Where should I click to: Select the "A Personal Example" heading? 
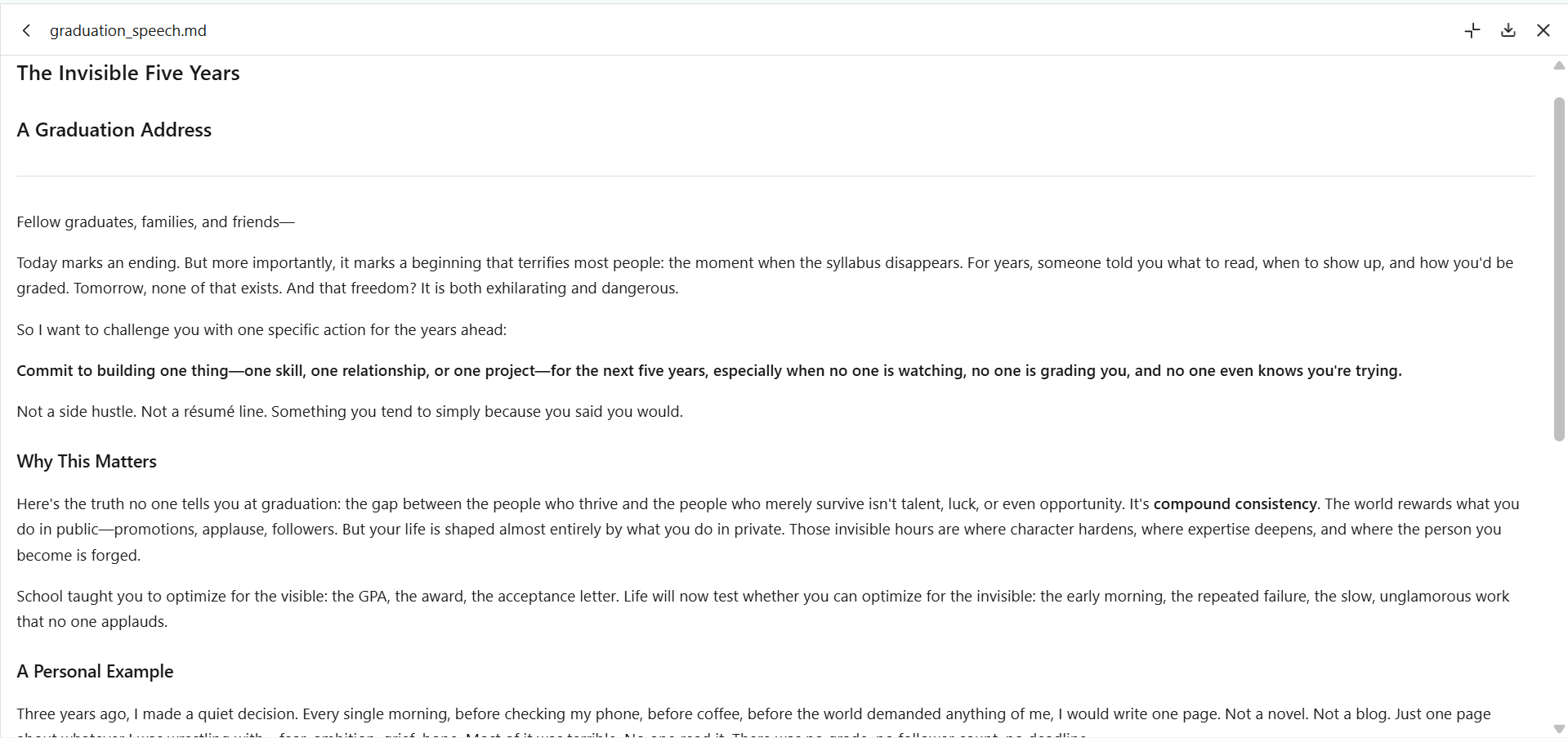(x=95, y=671)
